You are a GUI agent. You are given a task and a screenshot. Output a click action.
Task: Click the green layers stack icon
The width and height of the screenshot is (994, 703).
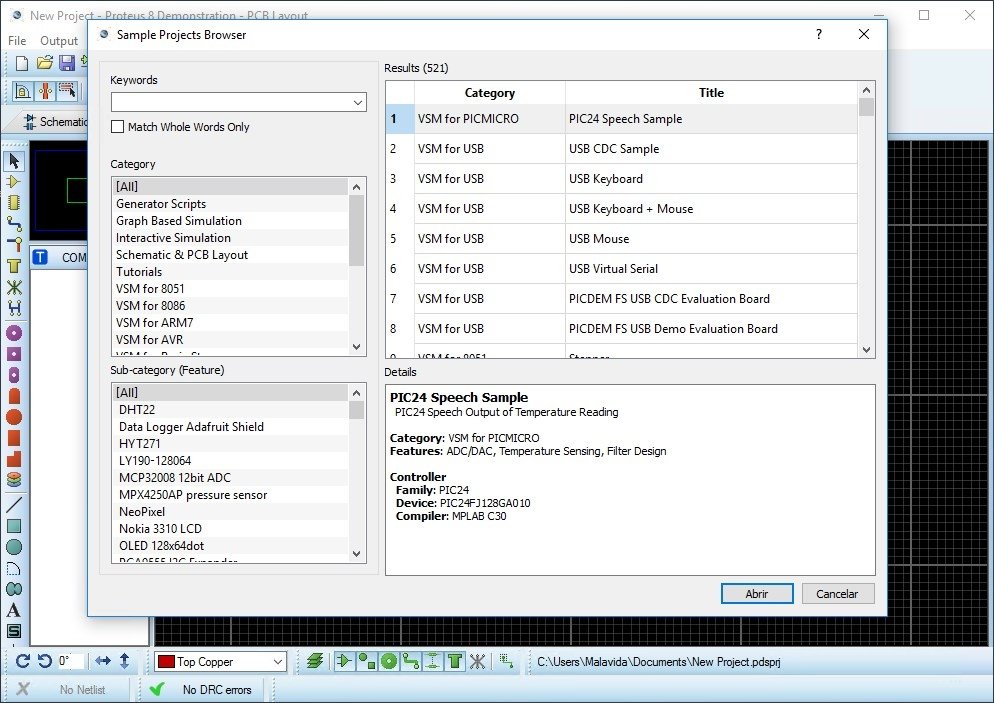pyautogui.click(x=315, y=661)
